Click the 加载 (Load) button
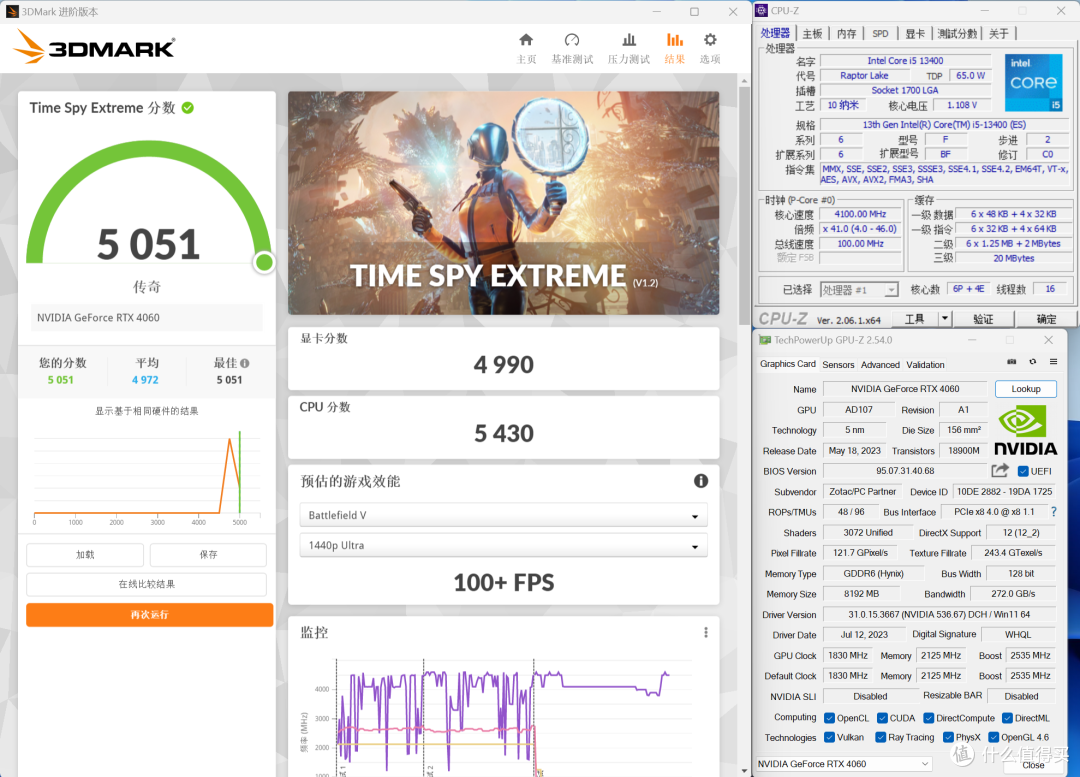The width and height of the screenshot is (1080, 777). click(x=85, y=555)
